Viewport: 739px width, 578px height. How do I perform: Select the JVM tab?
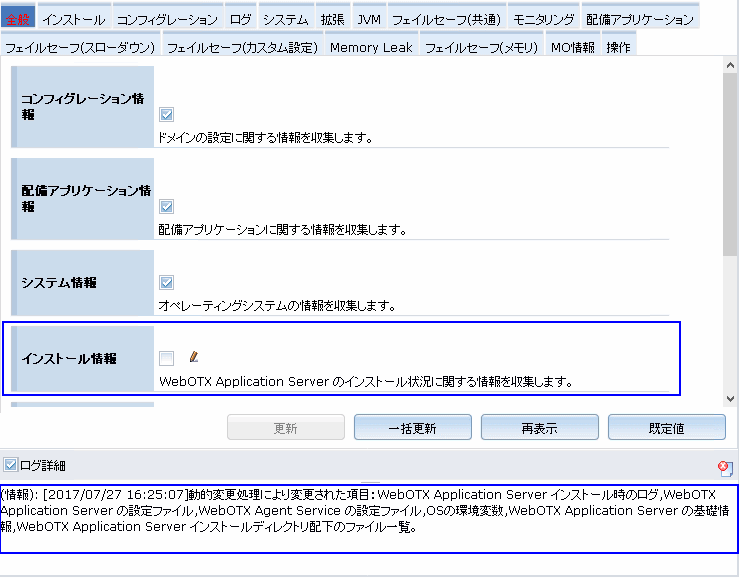[x=367, y=19]
